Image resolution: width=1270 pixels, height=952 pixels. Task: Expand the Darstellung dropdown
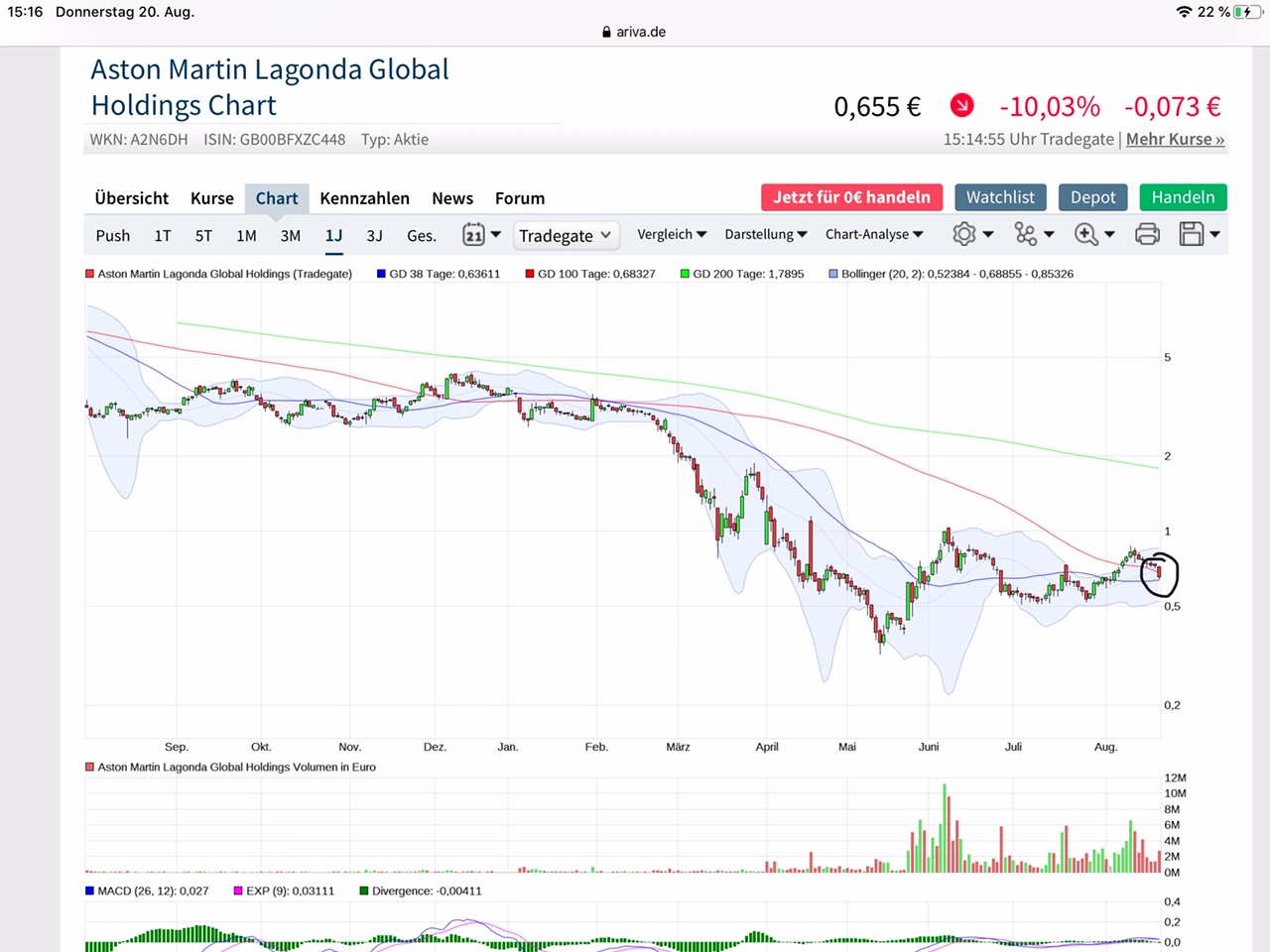click(765, 234)
